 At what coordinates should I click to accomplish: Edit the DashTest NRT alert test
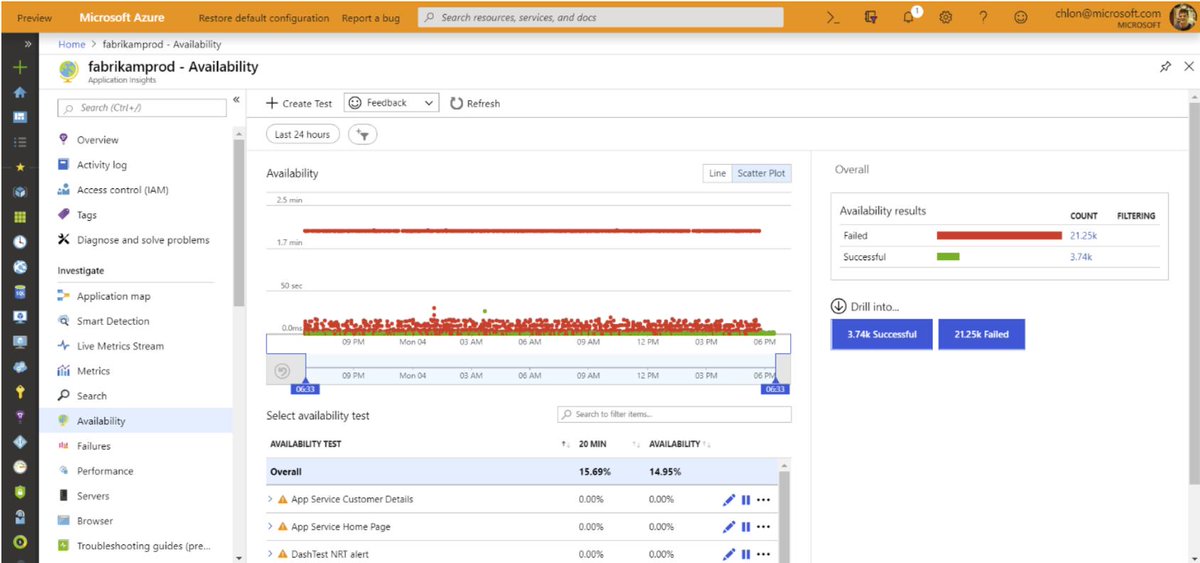pyautogui.click(x=728, y=554)
